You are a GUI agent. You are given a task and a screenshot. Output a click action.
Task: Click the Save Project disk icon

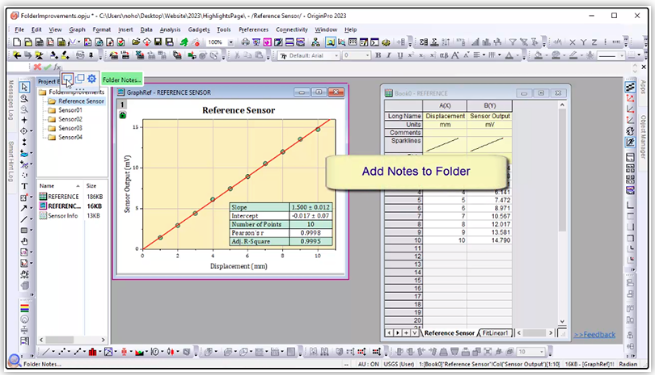click(x=158, y=42)
